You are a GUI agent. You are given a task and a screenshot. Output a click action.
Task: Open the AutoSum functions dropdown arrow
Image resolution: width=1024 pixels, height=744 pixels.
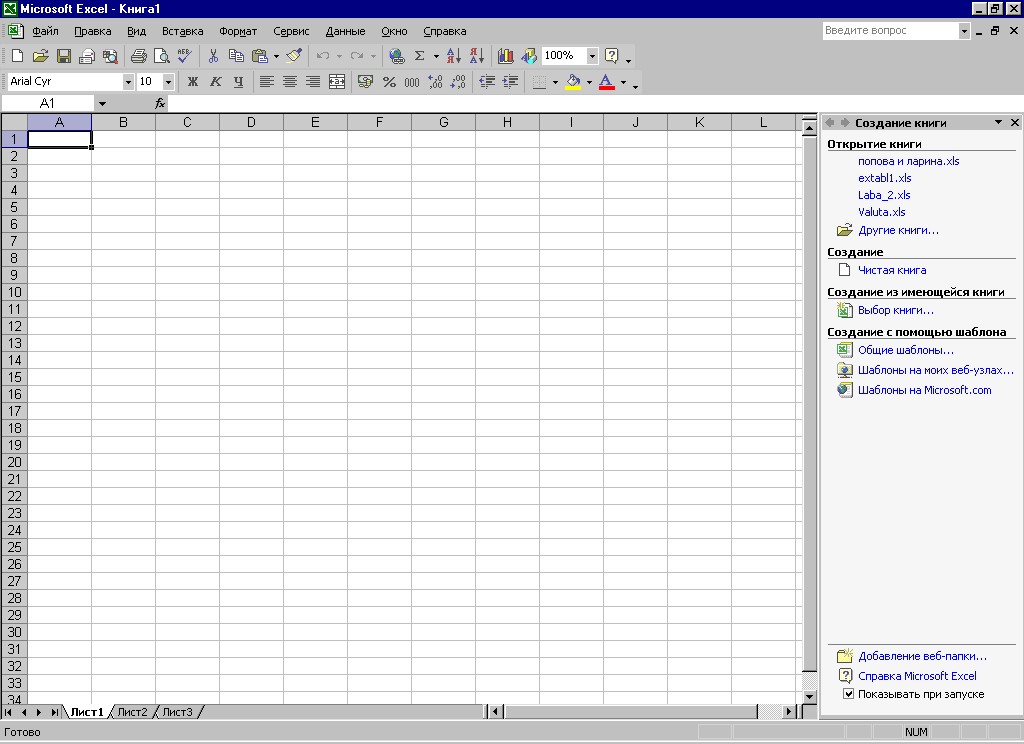coord(436,56)
